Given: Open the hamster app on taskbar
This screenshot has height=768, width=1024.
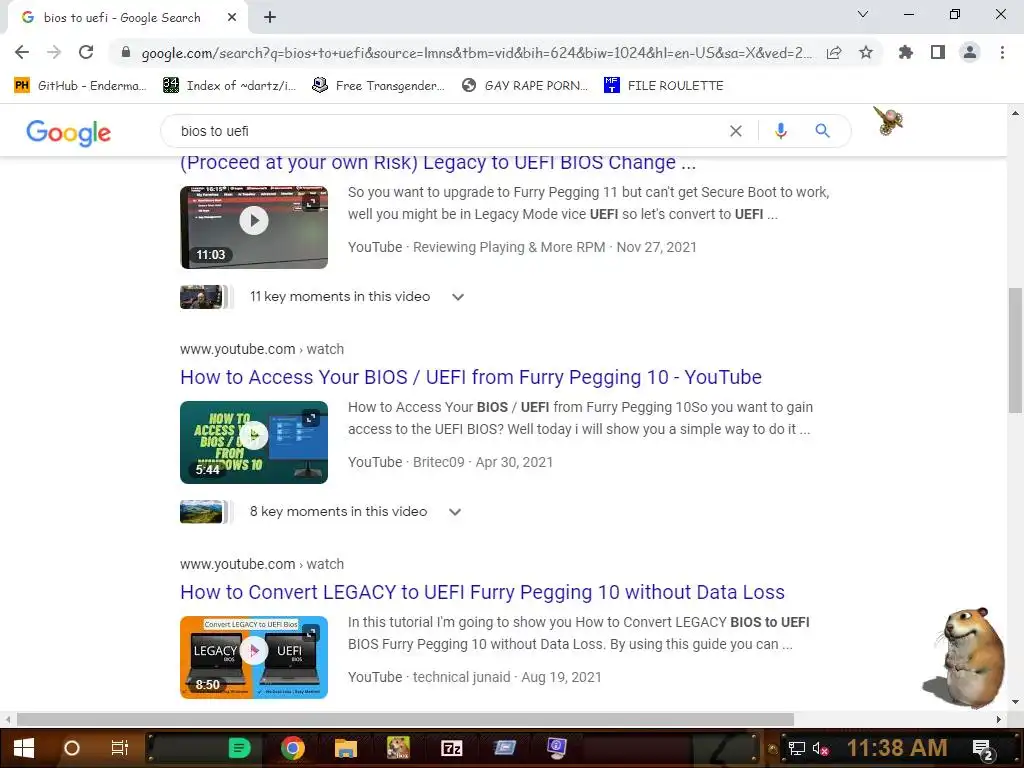Looking at the screenshot, I should coord(398,748).
